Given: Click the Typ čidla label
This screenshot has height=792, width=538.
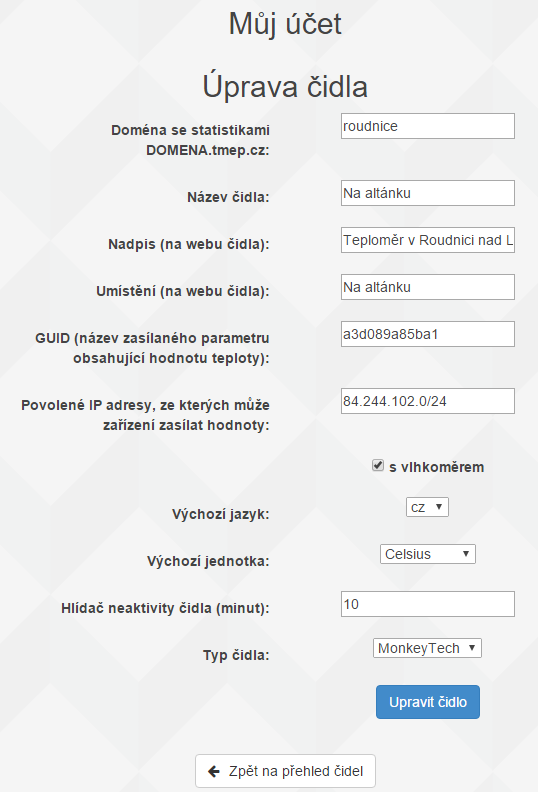Looking at the screenshot, I should click(x=236, y=655).
